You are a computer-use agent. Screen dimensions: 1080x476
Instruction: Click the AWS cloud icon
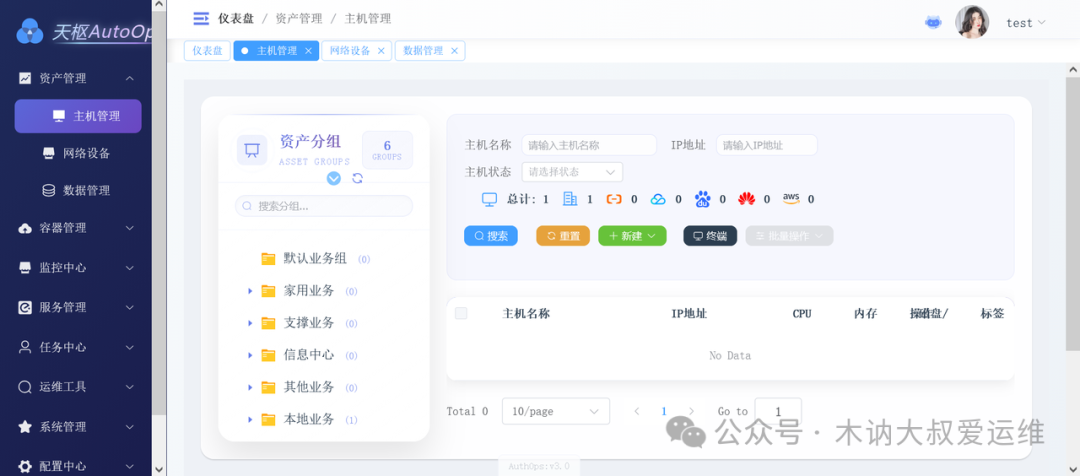point(791,198)
